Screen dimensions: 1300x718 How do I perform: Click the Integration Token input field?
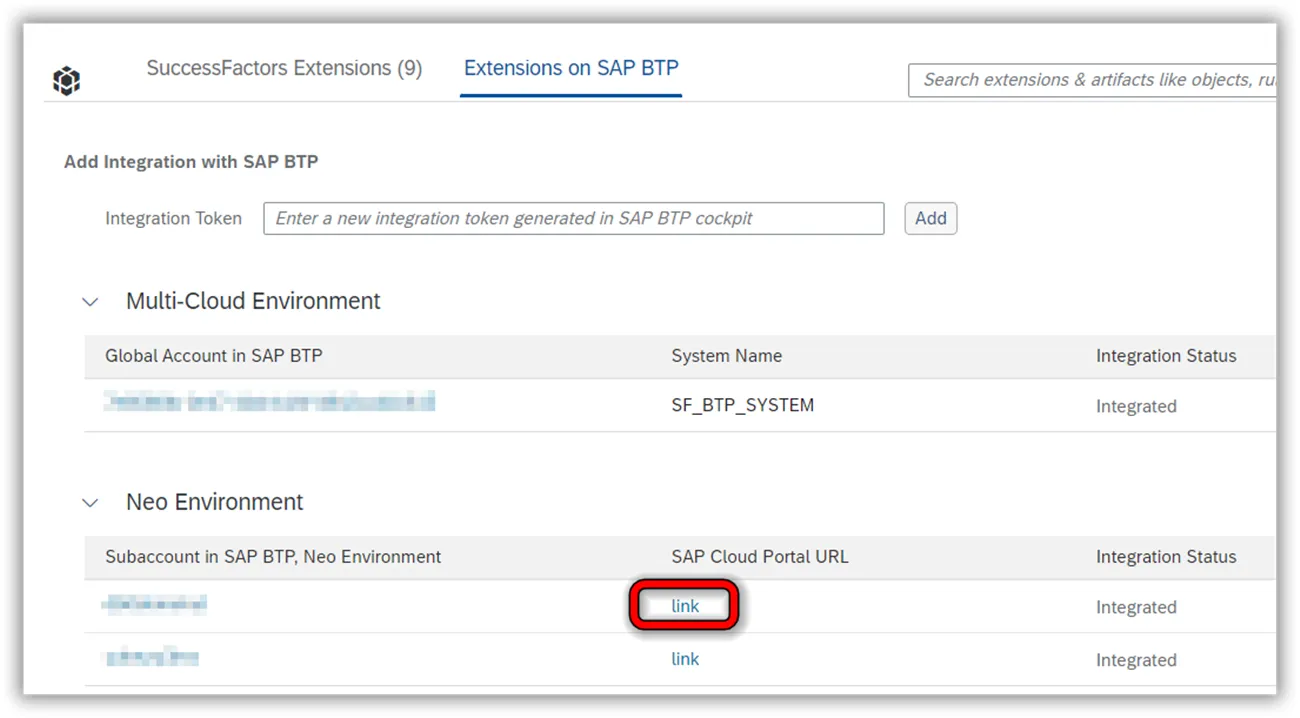(x=574, y=218)
